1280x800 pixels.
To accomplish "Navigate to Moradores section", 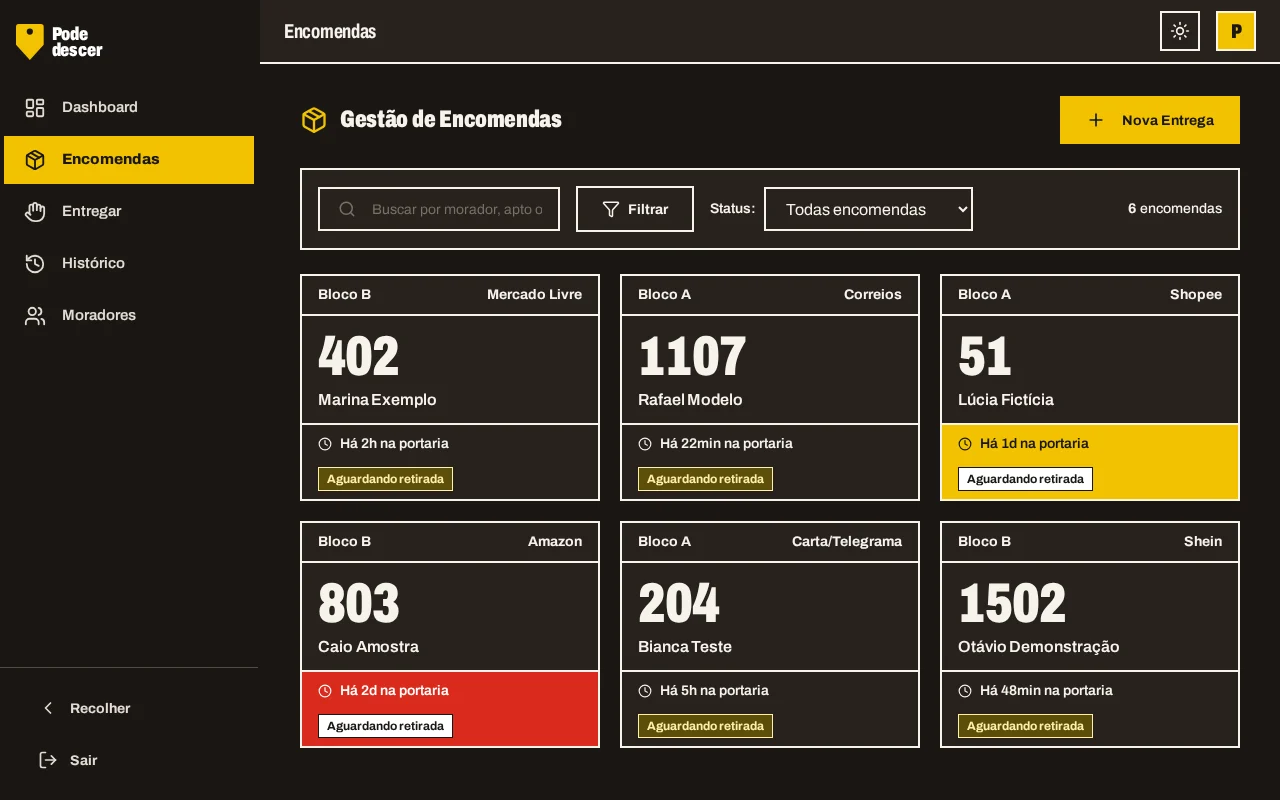I will [129, 315].
